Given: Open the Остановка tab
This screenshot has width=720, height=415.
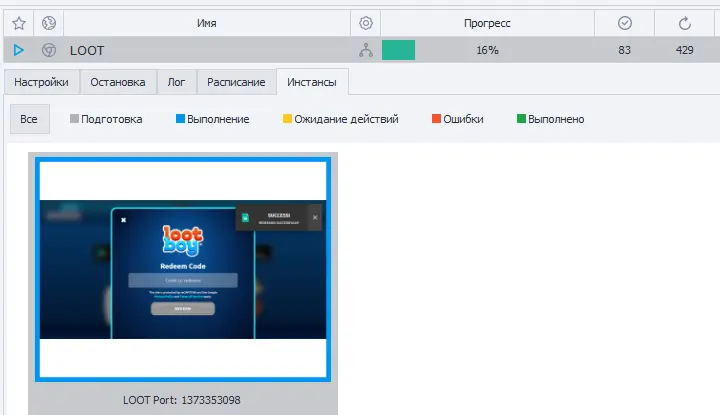Looking at the screenshot, I should click(x=118, y=82).
